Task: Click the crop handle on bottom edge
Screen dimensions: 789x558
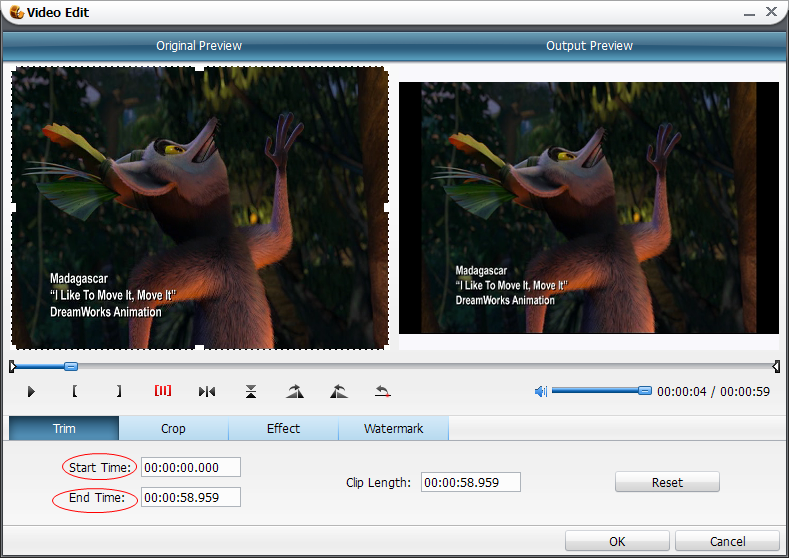Action: [x=199, y=347]
